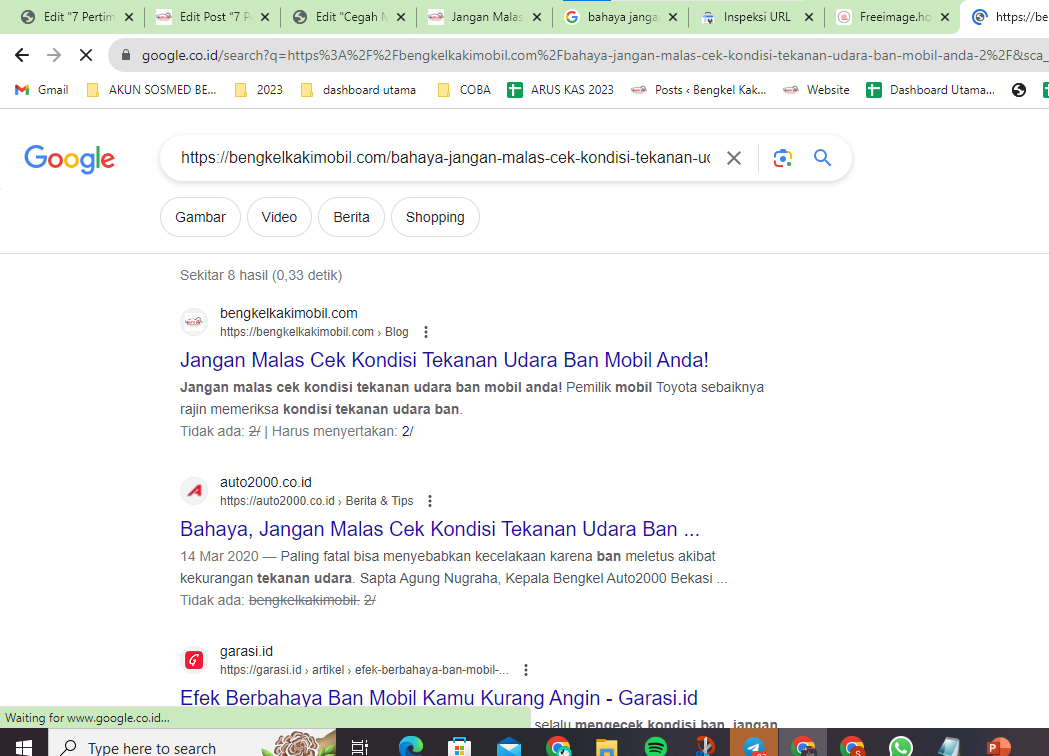Click the Google search query field
The image size is (1049, 756).
pos(445,158)
